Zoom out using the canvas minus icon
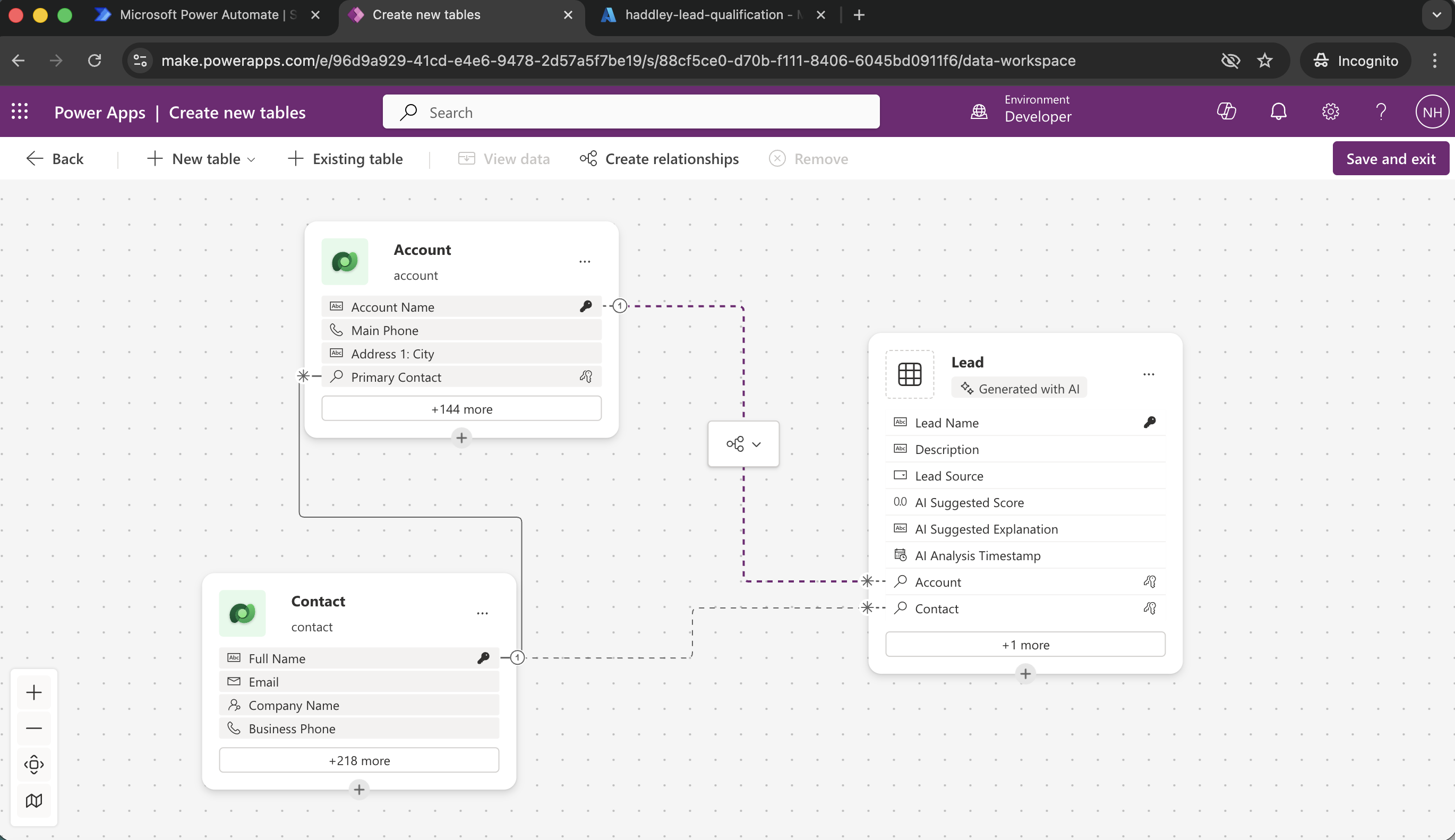 click(34, 728)
